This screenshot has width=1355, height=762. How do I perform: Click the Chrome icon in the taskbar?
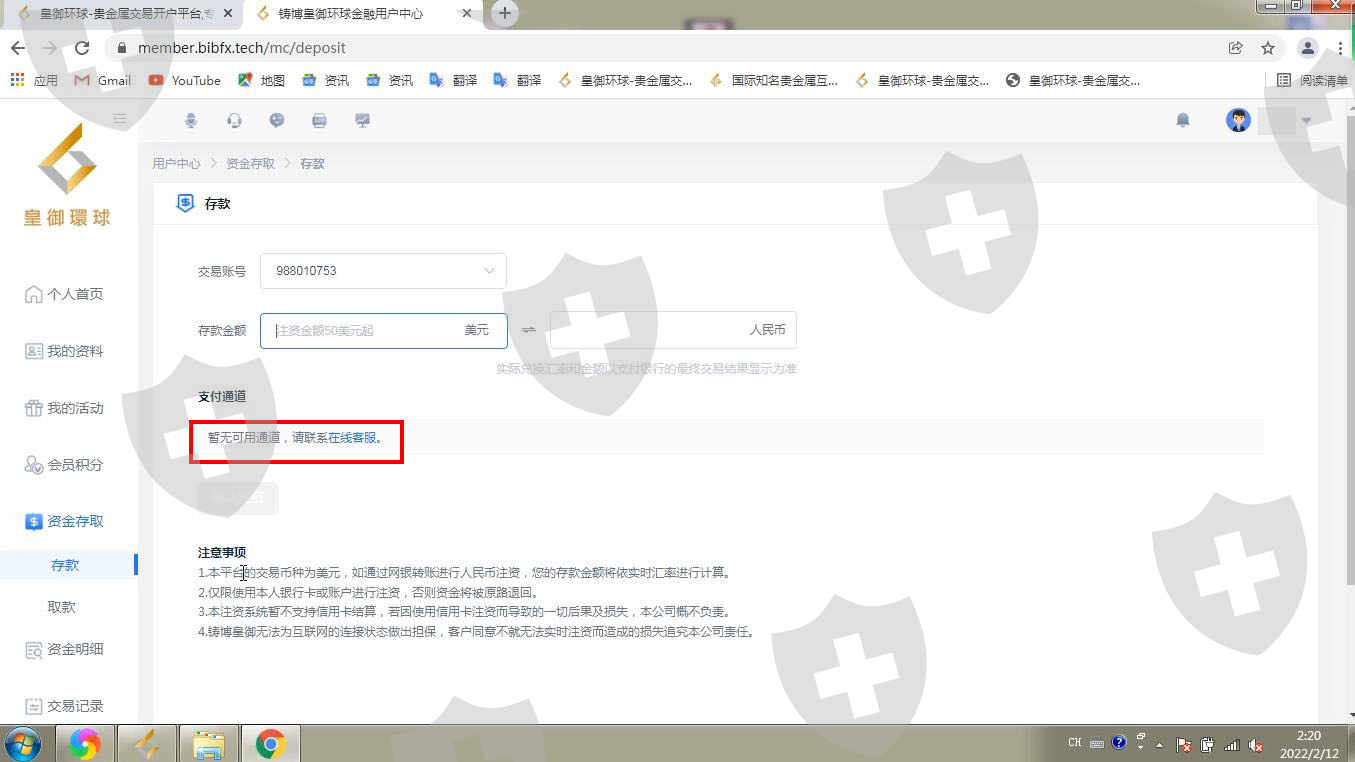270,744
